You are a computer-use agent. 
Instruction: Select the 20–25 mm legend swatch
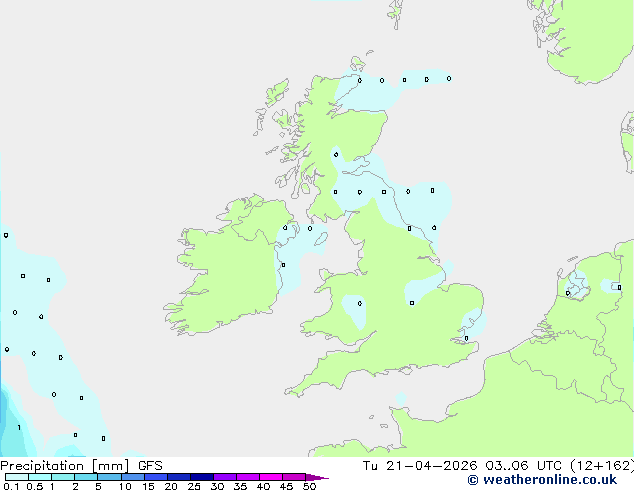pyautogui.click(x=179, y=477)
